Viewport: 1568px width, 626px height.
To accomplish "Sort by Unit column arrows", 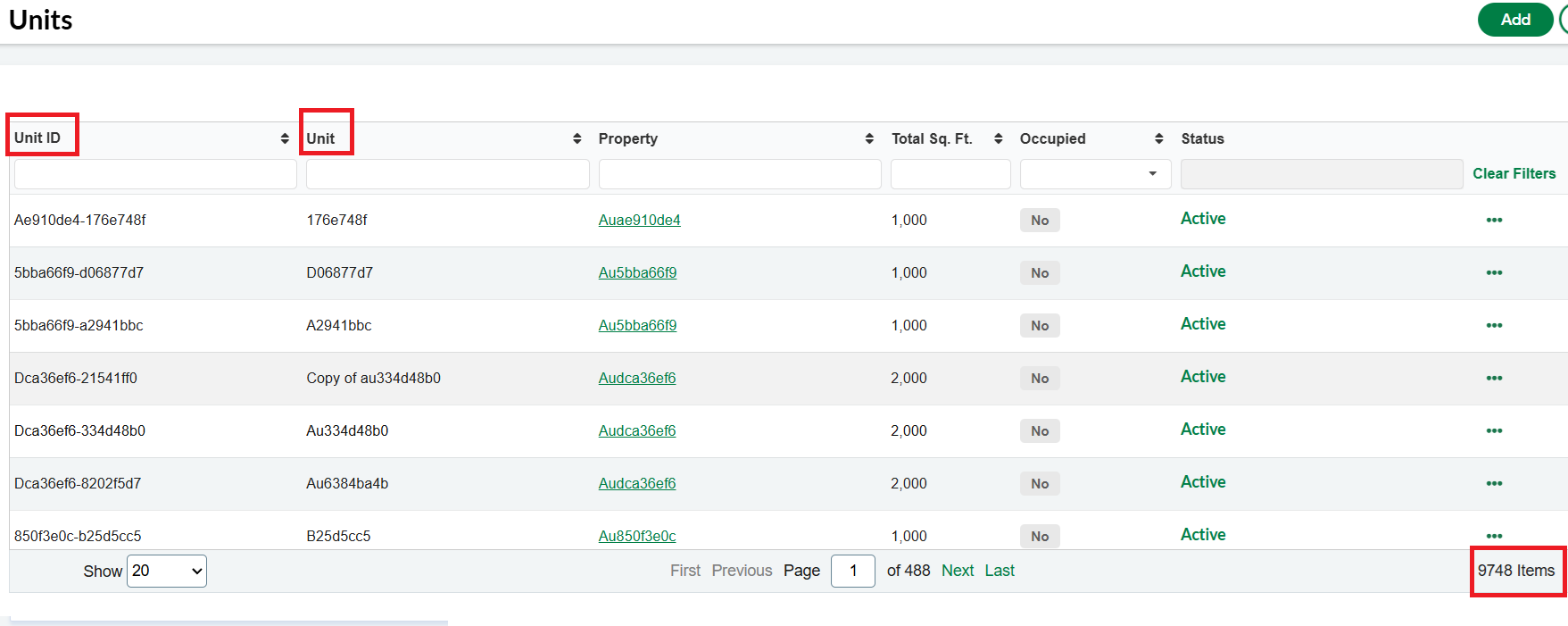I will [577, 138].
